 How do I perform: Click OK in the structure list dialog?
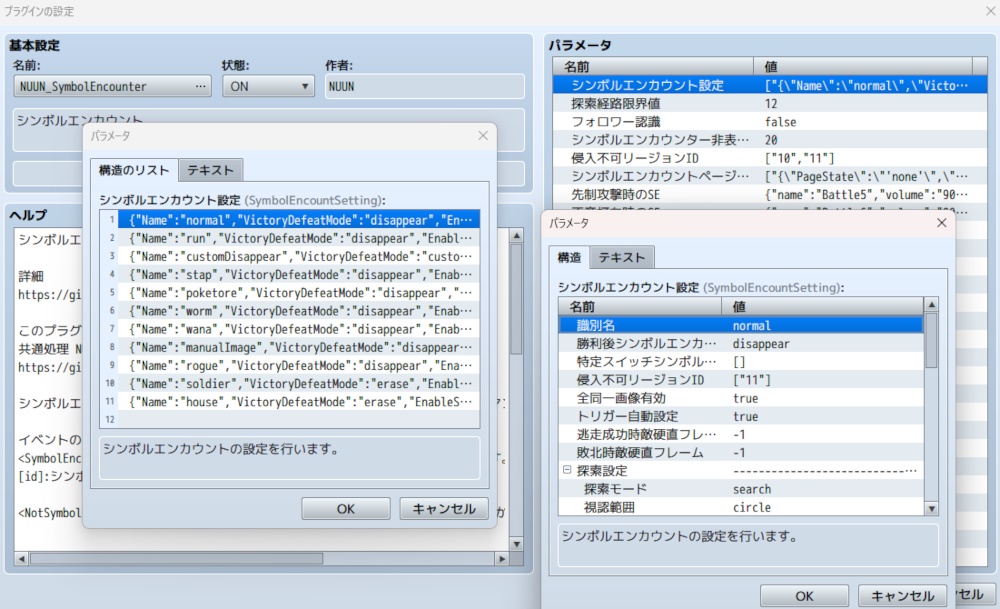point(345,508)
